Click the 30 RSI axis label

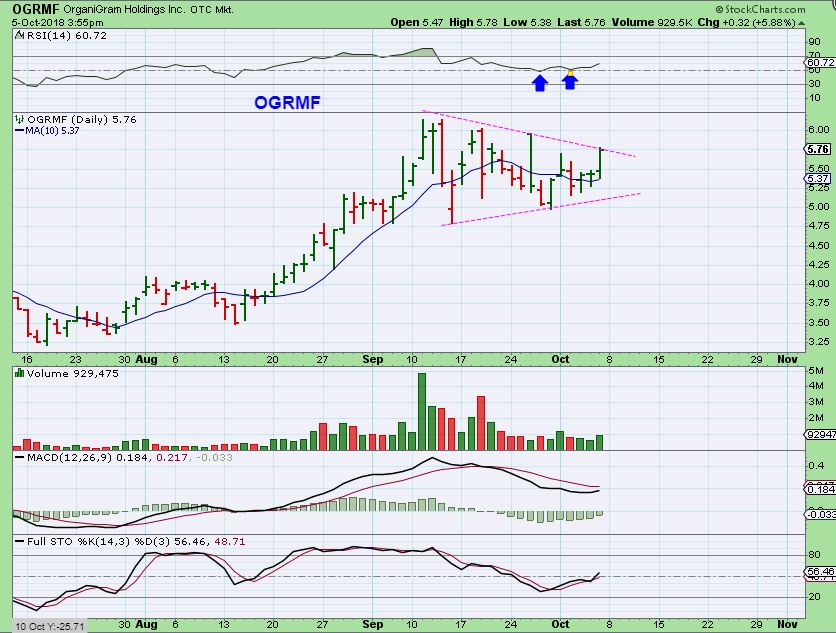(x=814, y=84)
